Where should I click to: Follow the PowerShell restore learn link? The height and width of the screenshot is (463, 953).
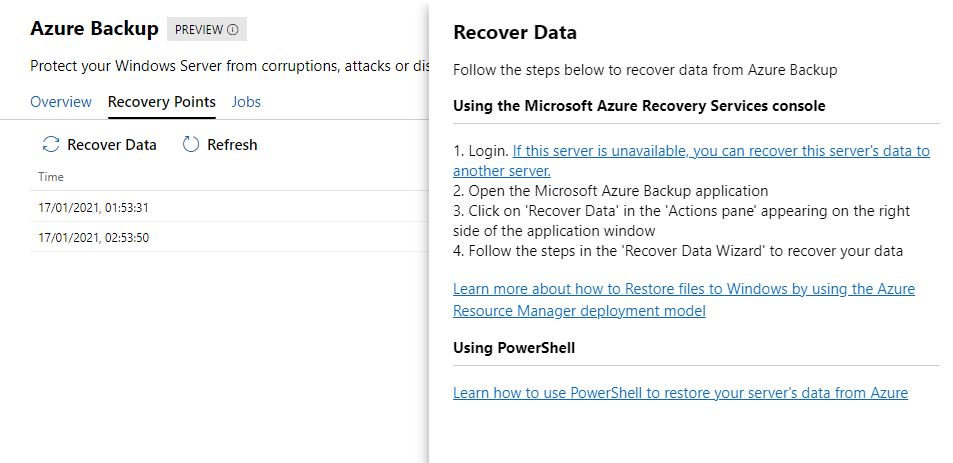(680, 393)
